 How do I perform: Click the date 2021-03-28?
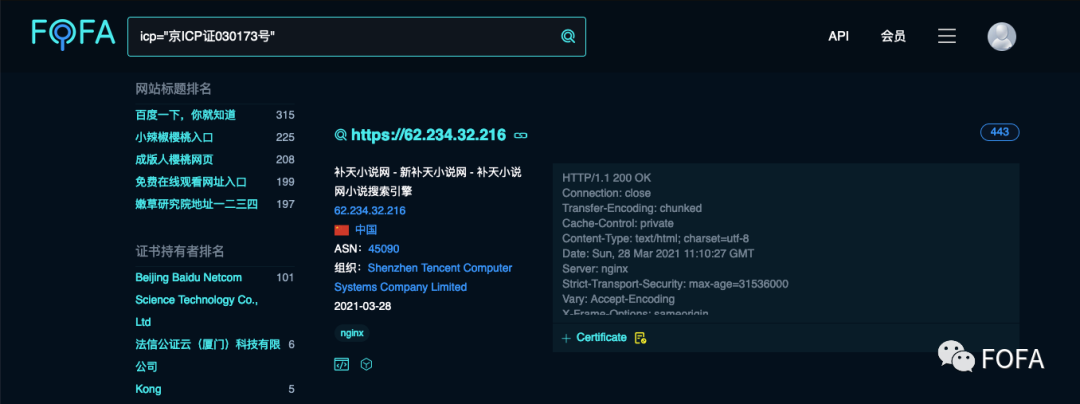point(362,306)
